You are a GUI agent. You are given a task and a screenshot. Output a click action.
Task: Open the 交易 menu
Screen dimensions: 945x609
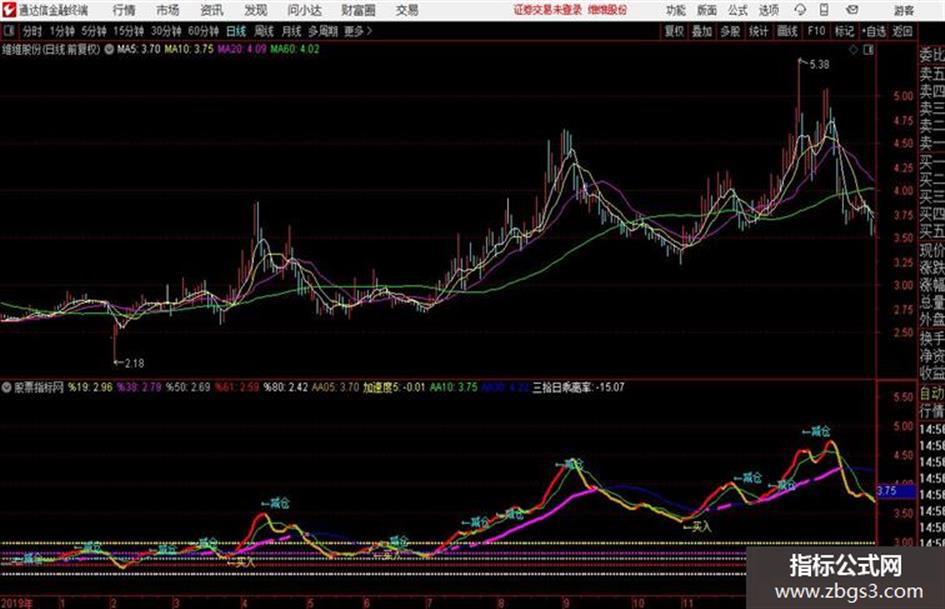(x=407, y=10)
